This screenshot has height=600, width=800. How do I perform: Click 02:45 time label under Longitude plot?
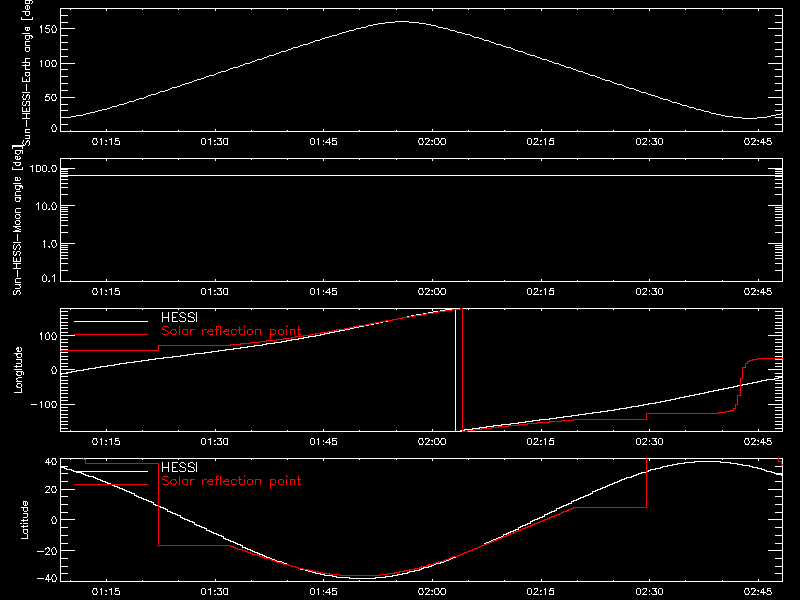(x=758, y=442)
